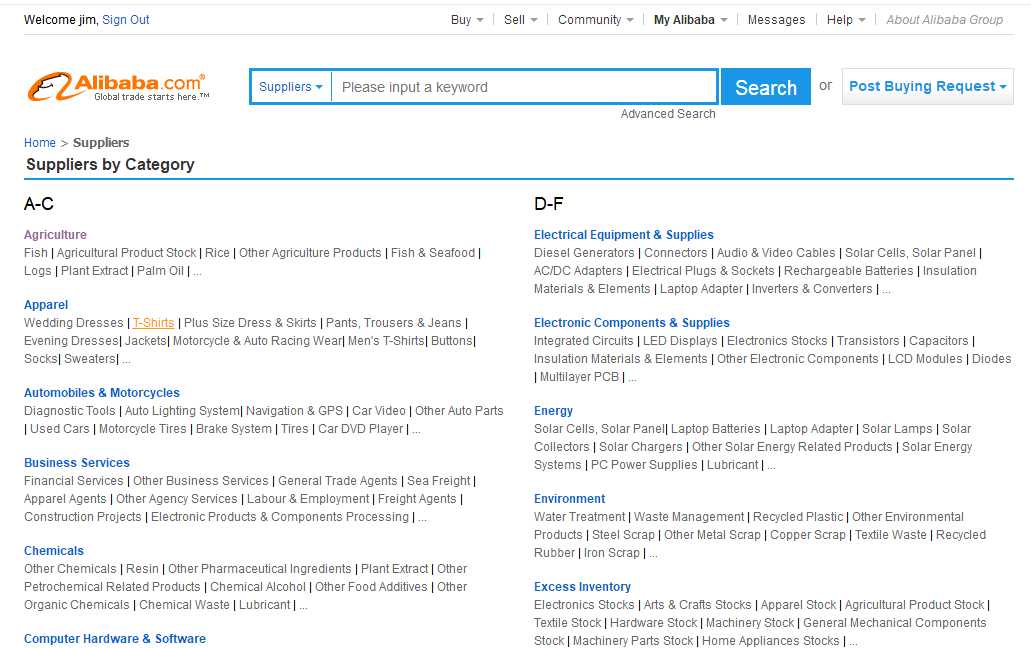Select Car DVD Player
This screenshot has height=648, width=1031.
[x=361, y=429]
